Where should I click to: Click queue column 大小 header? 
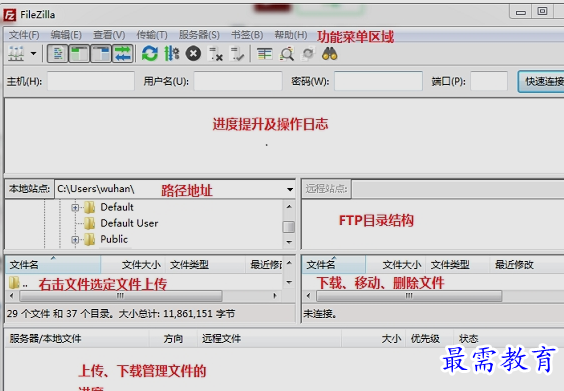373,338
